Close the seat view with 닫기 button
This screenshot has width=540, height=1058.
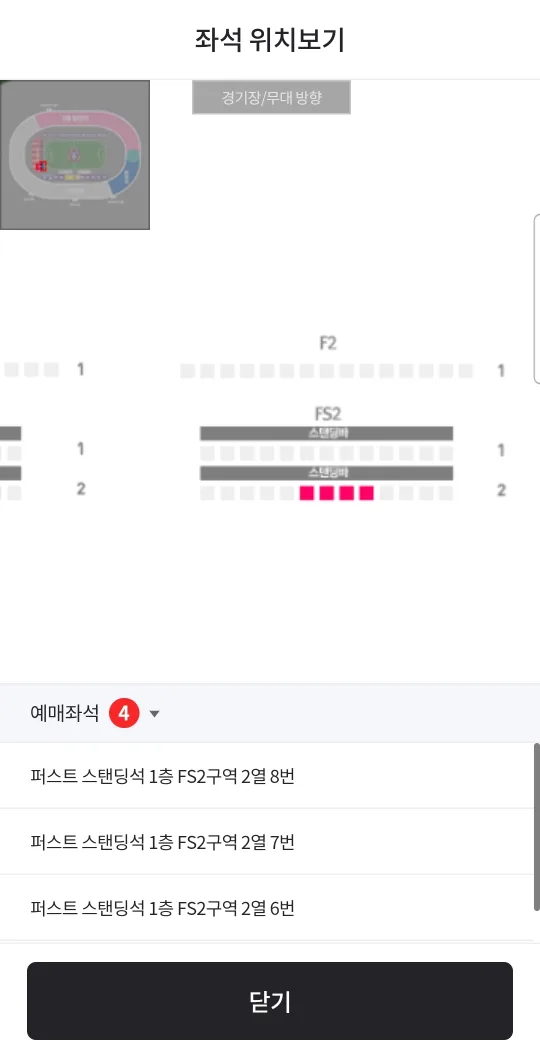pos(270,1001)
